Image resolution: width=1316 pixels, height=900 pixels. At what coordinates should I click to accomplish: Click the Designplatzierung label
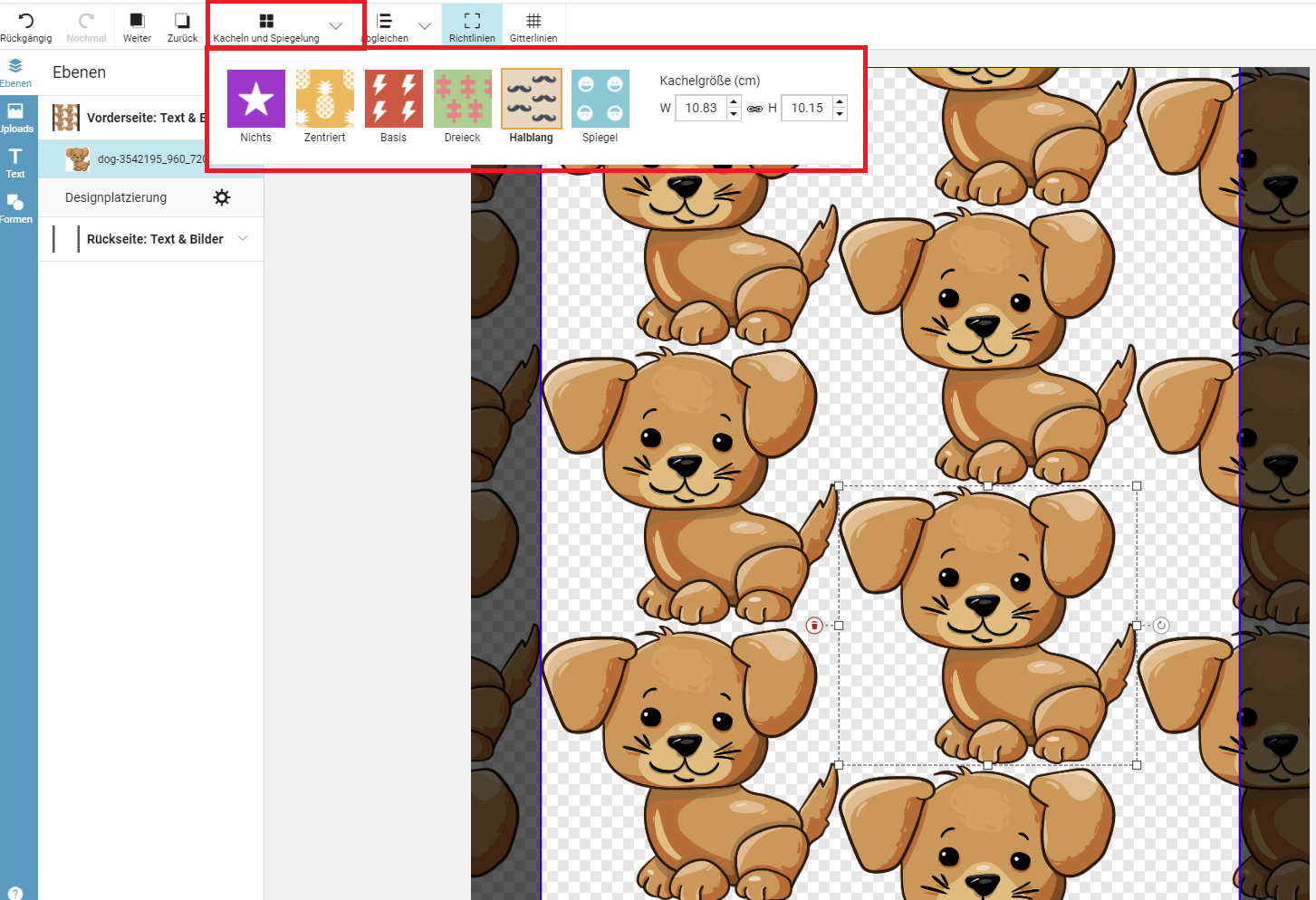click(x=116, y=197)
